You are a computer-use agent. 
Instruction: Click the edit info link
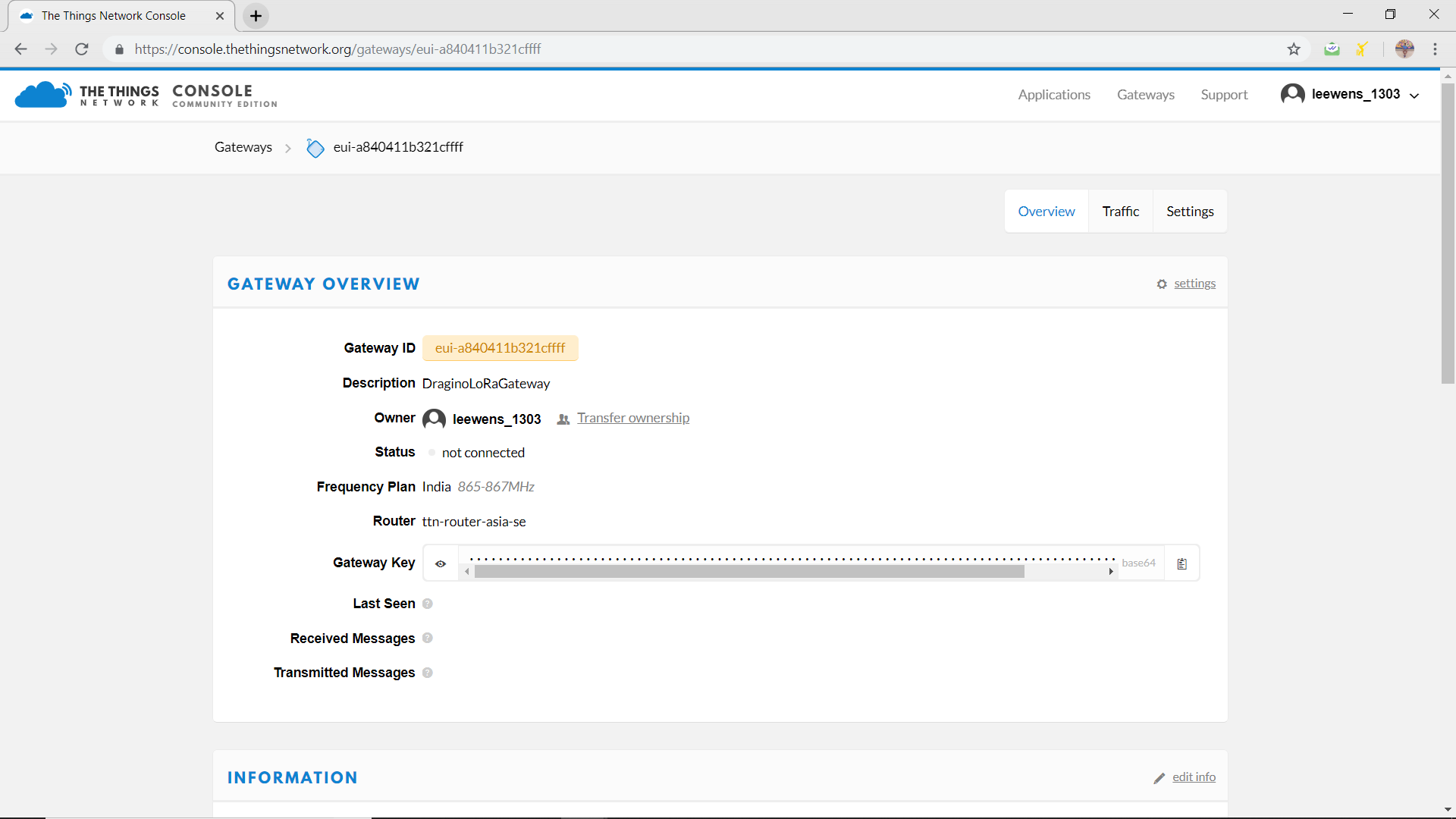1194,777
